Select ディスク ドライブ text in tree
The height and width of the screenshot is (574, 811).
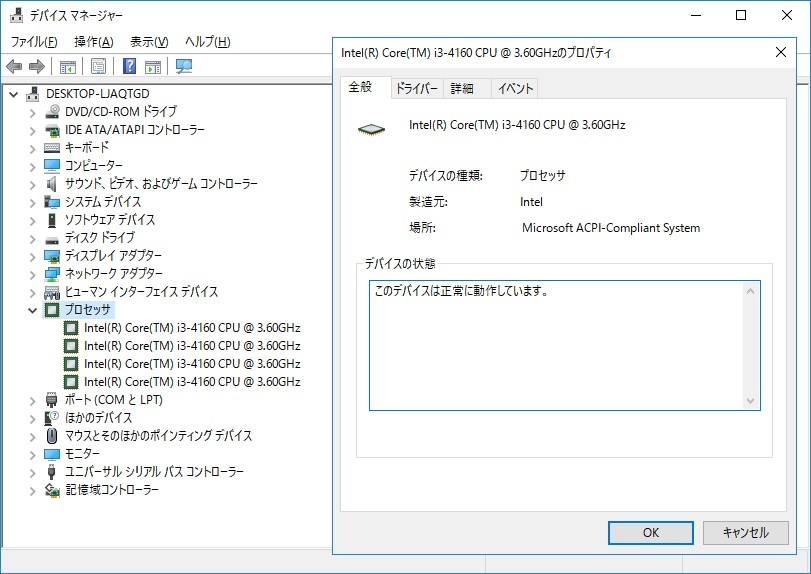click(99, 238)
